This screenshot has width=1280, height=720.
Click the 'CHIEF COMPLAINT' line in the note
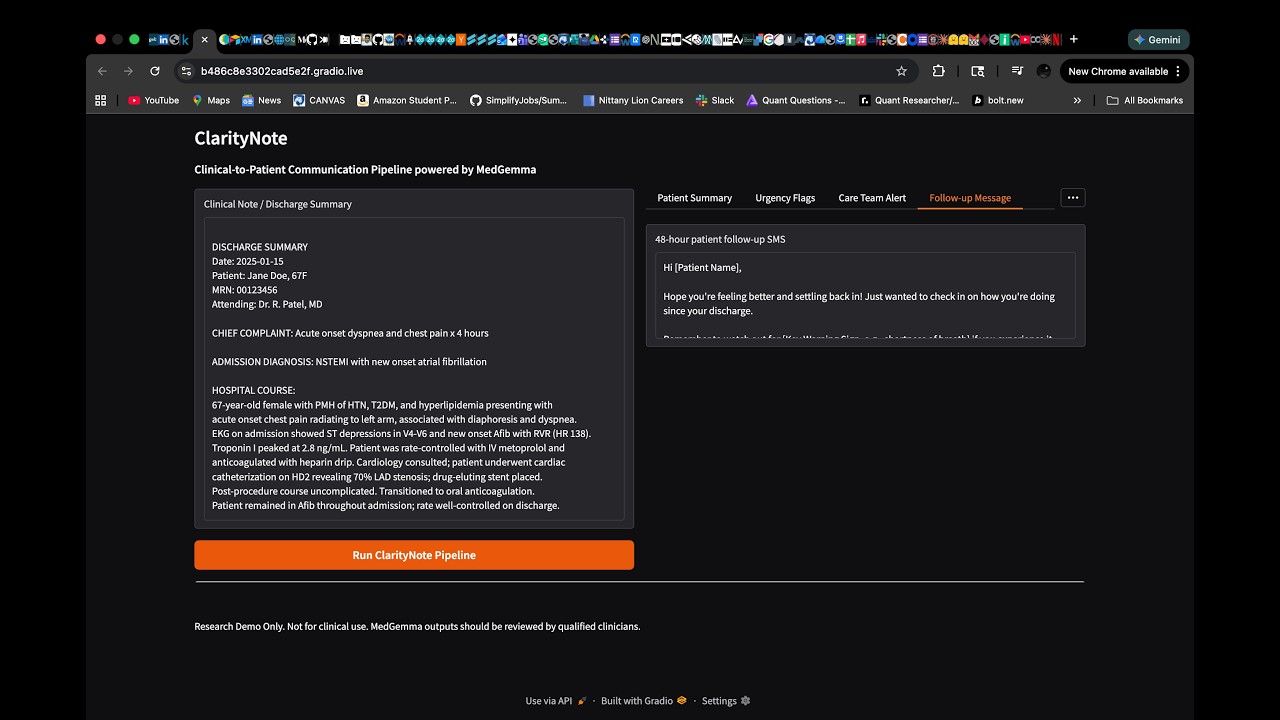pyautogui.click(x=350, y=333)
